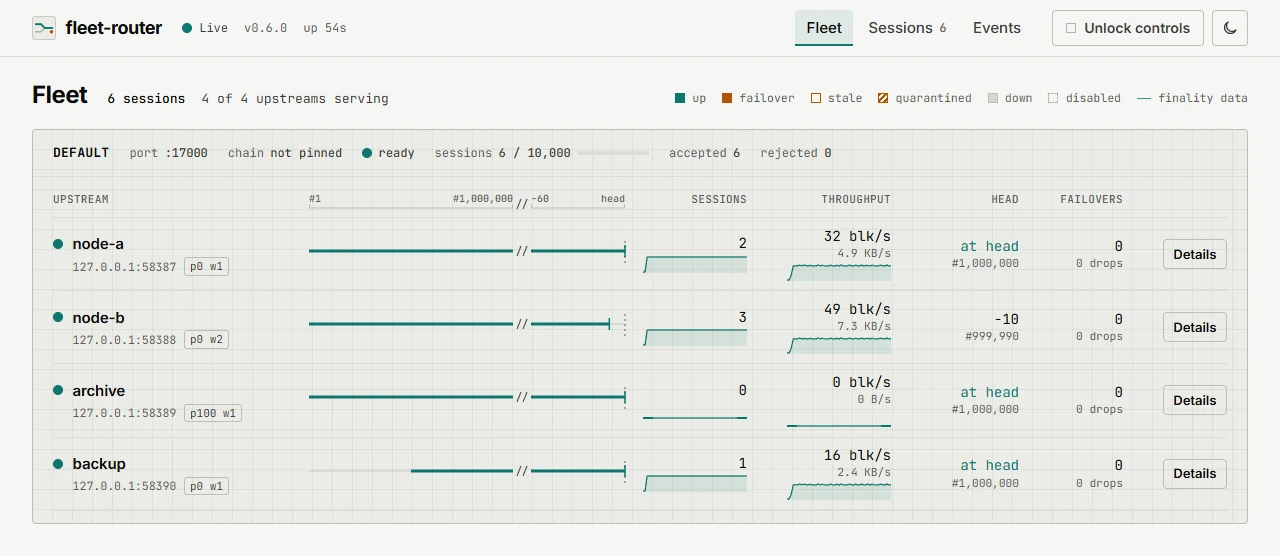This screenshot has height=556, width=1280.
Task: Click the sessions 6 / 10,000 progress bar
Action: (x=613, y=153)
